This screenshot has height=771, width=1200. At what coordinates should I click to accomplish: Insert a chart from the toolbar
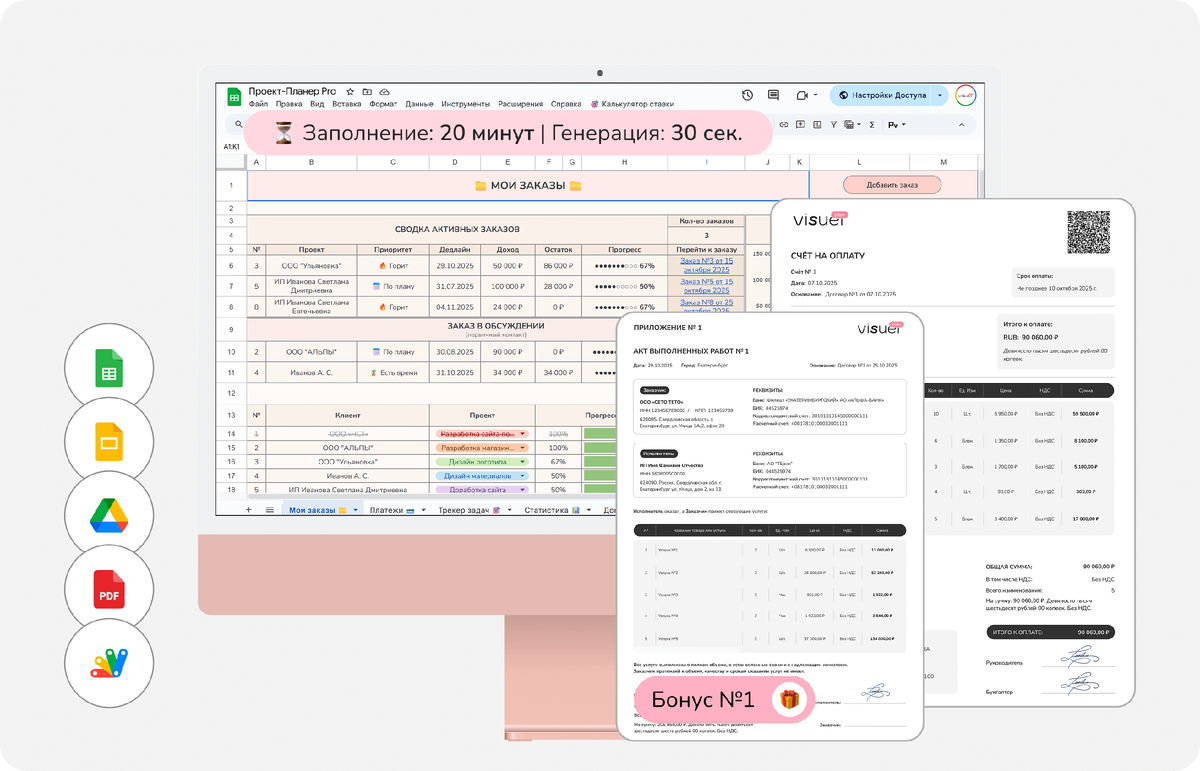tap(816, 125)
